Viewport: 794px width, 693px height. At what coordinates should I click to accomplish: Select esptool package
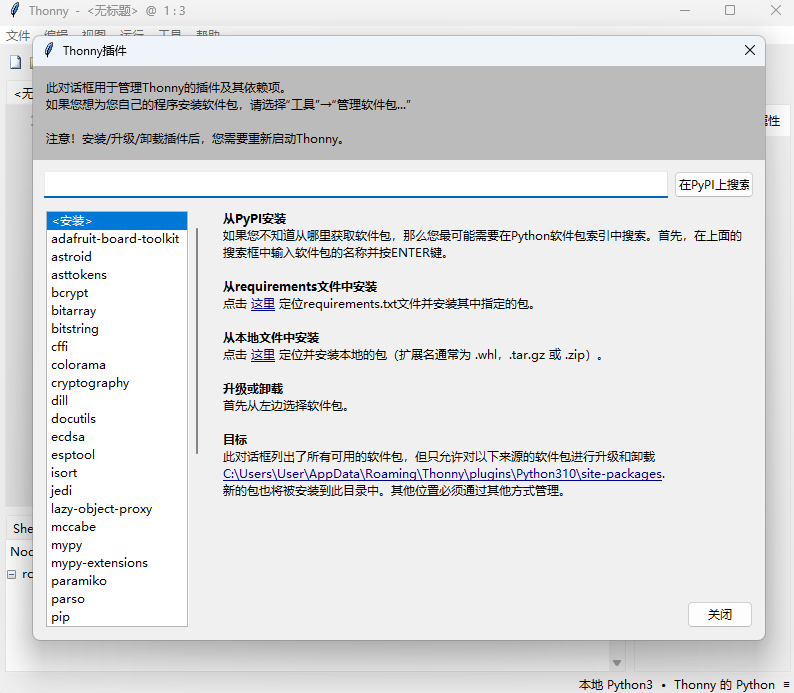point(116,455)
